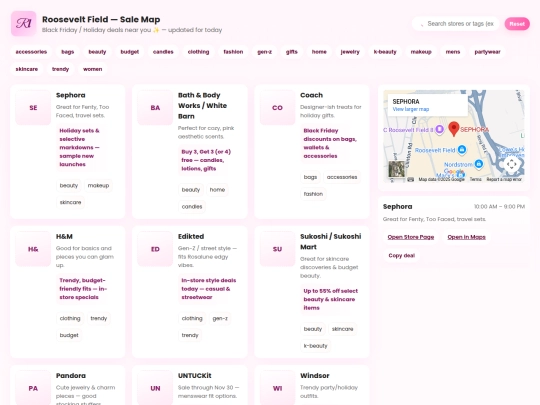This screenshot has width=540, height=405.
Task: Click the Sephora SE store badge
Action: (x=33, y=107)
